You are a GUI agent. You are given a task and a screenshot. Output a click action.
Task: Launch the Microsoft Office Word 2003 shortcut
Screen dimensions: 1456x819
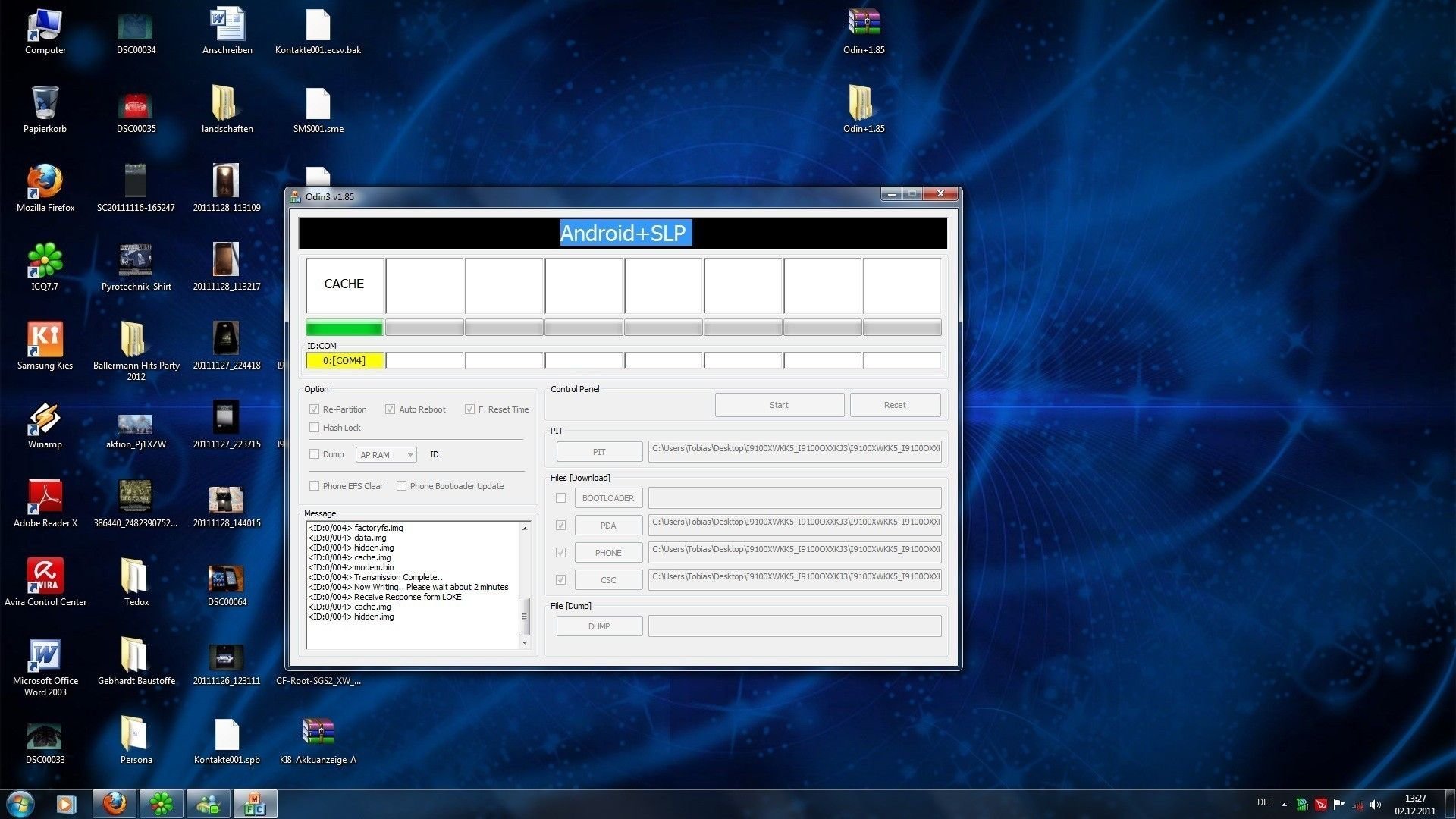tap(45, 667)
